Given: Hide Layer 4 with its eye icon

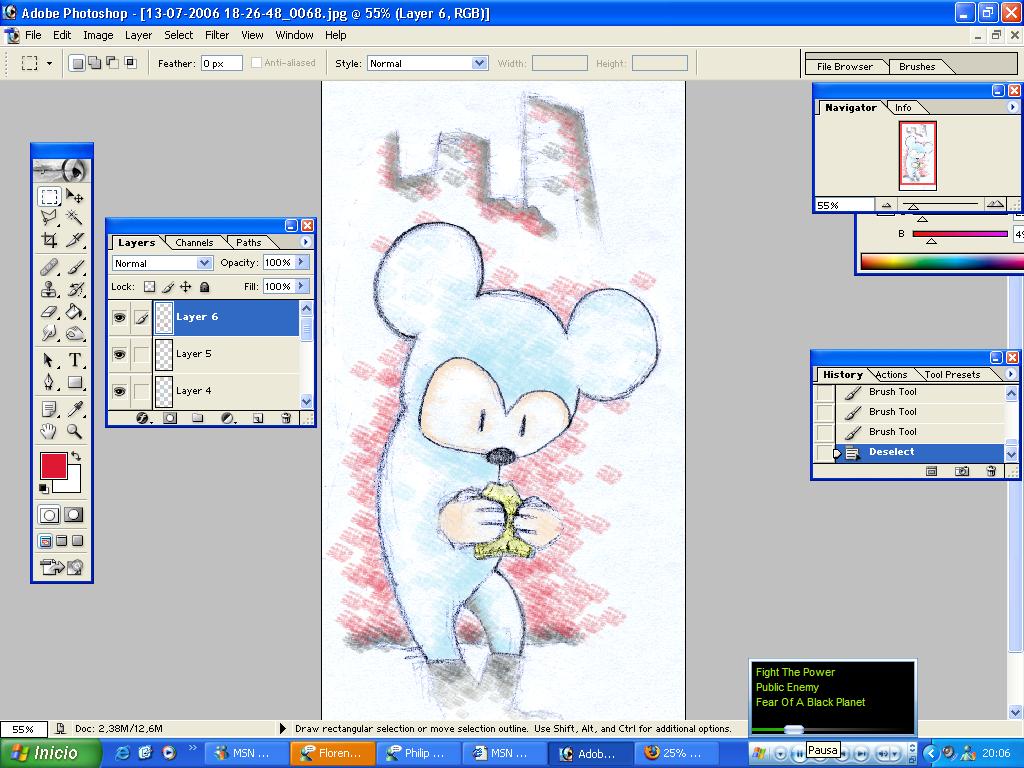Looking at the screenshot, I should coord(120,391).
